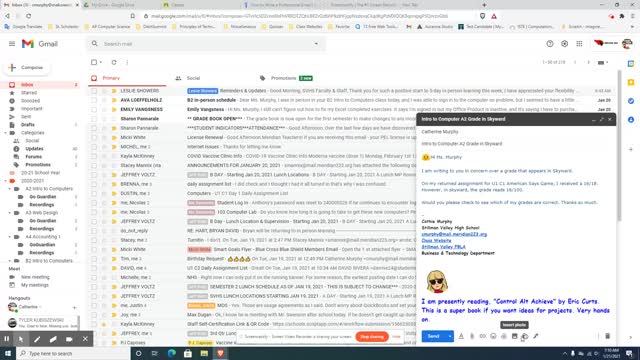
Task: Insert signature with the pen icon
Action: 536,336
